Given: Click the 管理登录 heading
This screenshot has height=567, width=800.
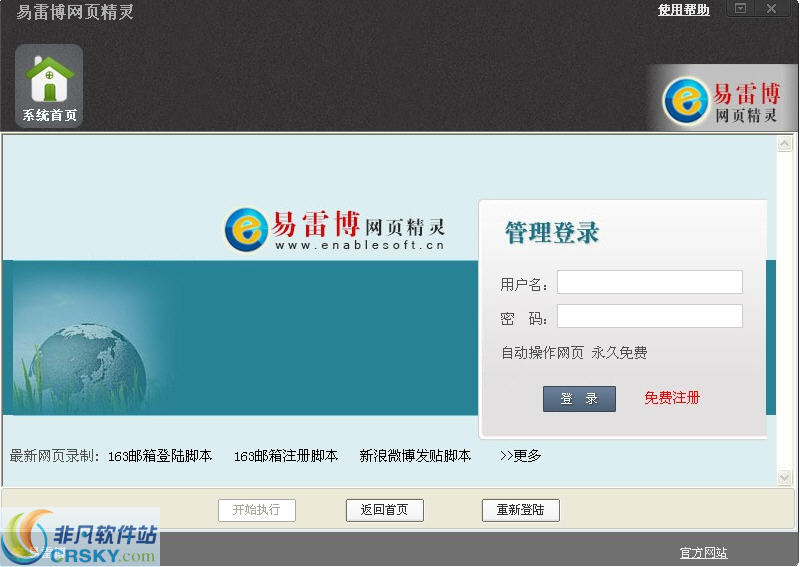Looking at the screenshot, I should coord(552,233).
